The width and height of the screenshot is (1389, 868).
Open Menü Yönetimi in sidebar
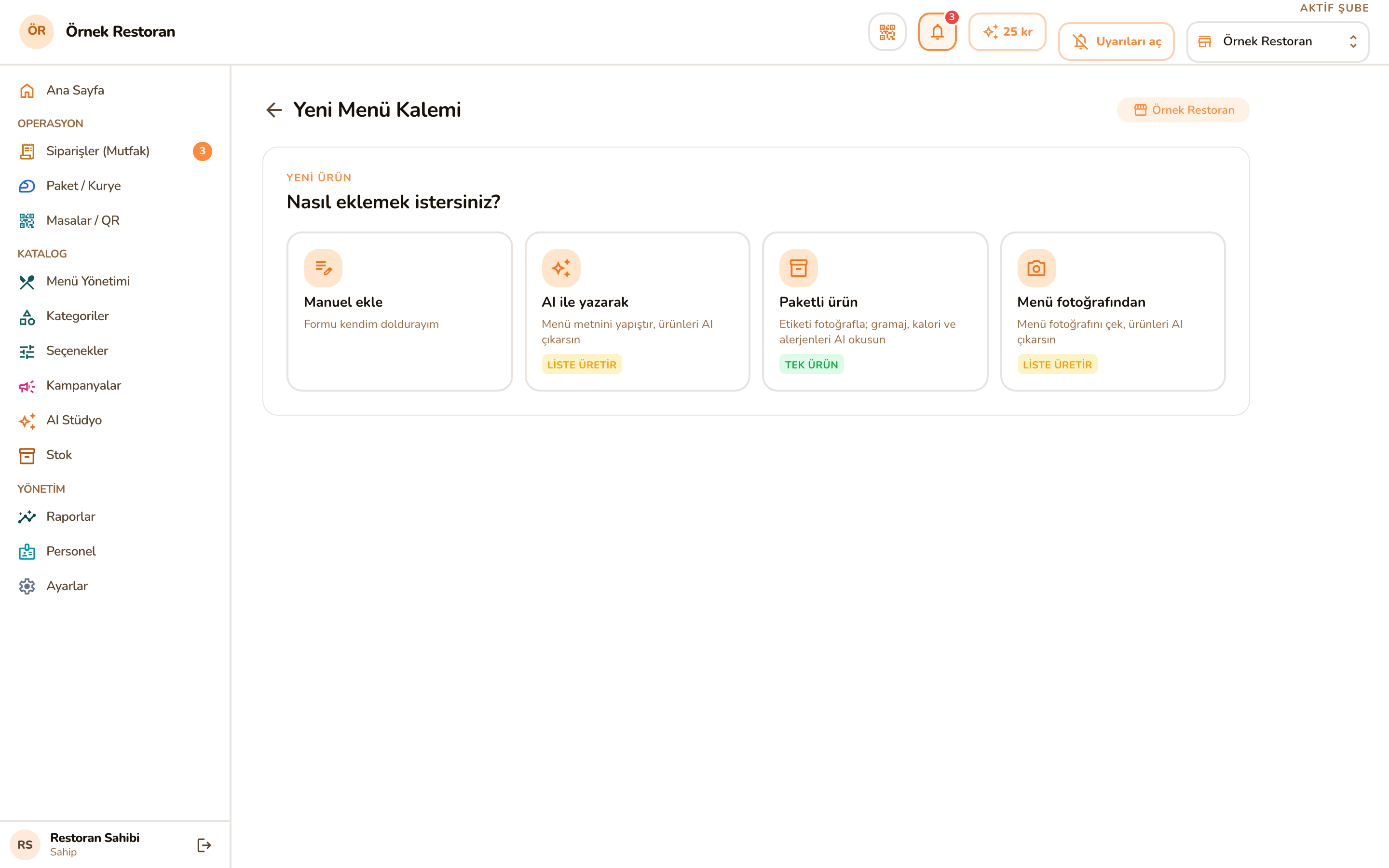(x=115, y=281)
